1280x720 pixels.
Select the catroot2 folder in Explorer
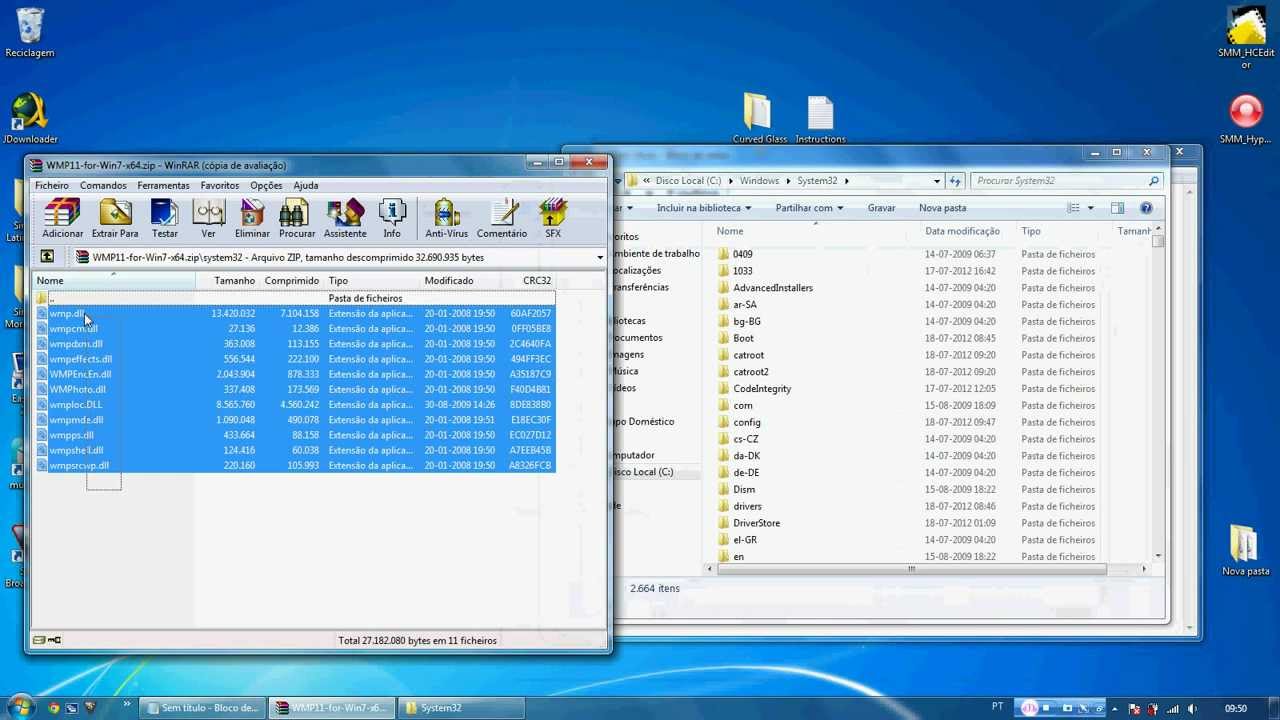tap(750, 372)
